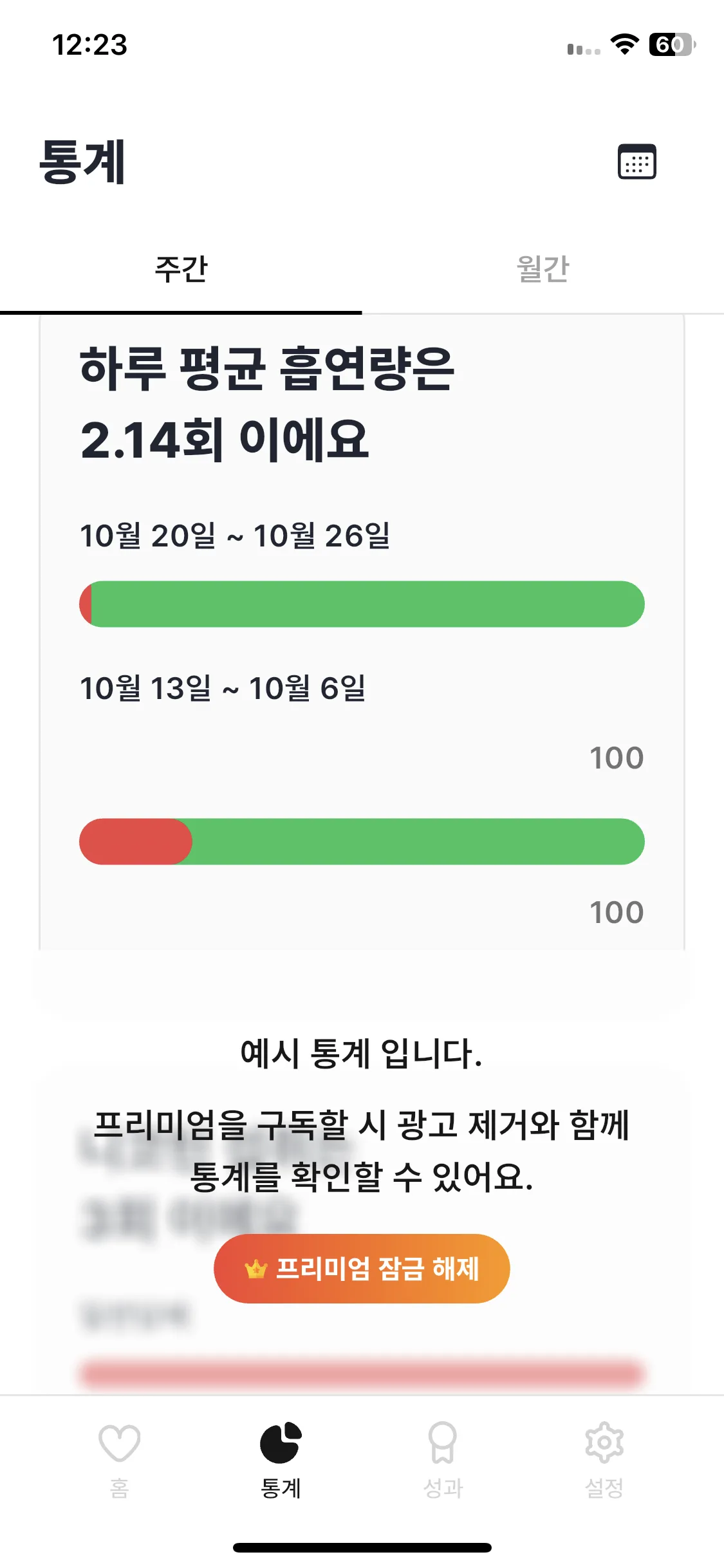Viewport: 724px width, 1568px height.
Task: Tap the 예시 통계 입니다 notice text
Action: 361,1054
